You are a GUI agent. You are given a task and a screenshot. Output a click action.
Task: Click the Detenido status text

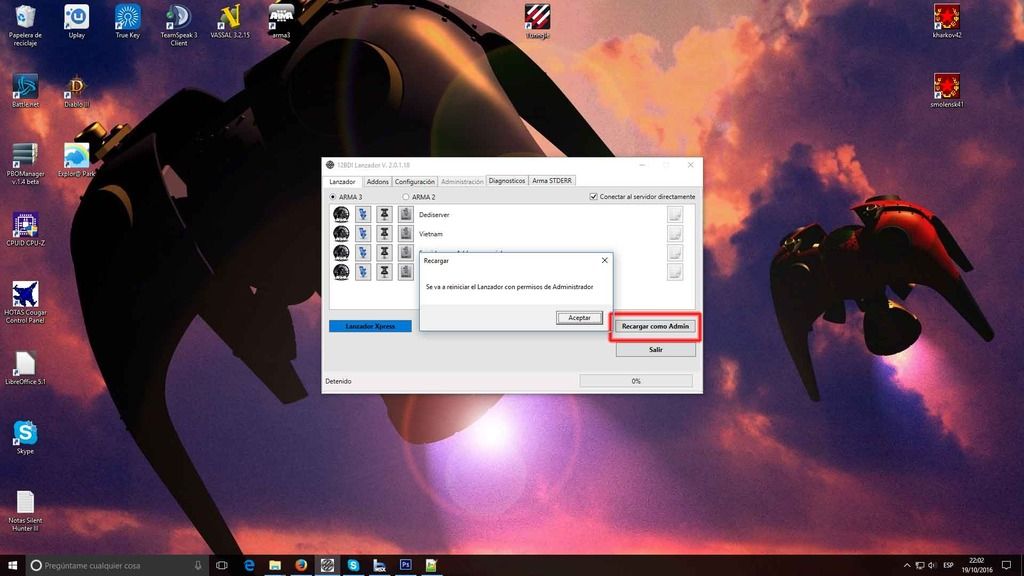point(338,381)
